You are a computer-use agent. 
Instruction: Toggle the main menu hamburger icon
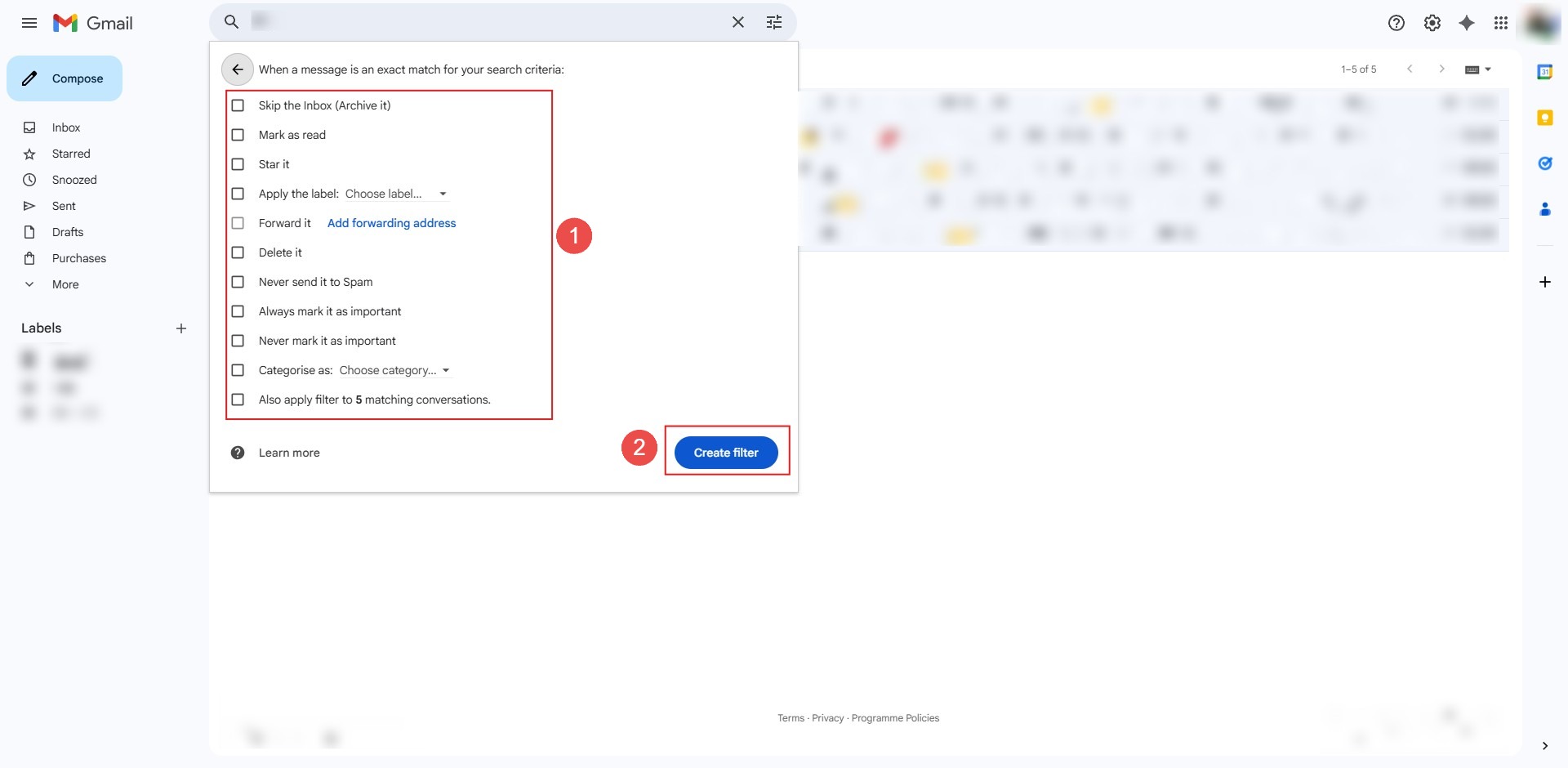tap(29, 23)
